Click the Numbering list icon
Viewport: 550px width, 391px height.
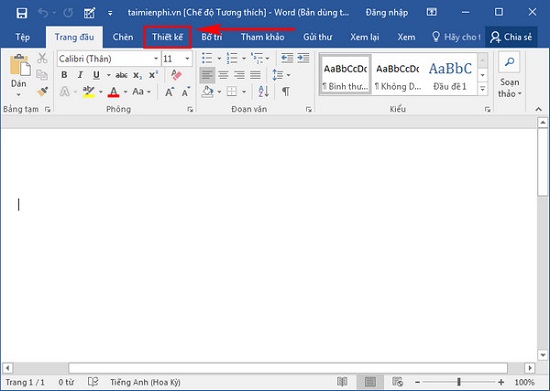point(232,58)
